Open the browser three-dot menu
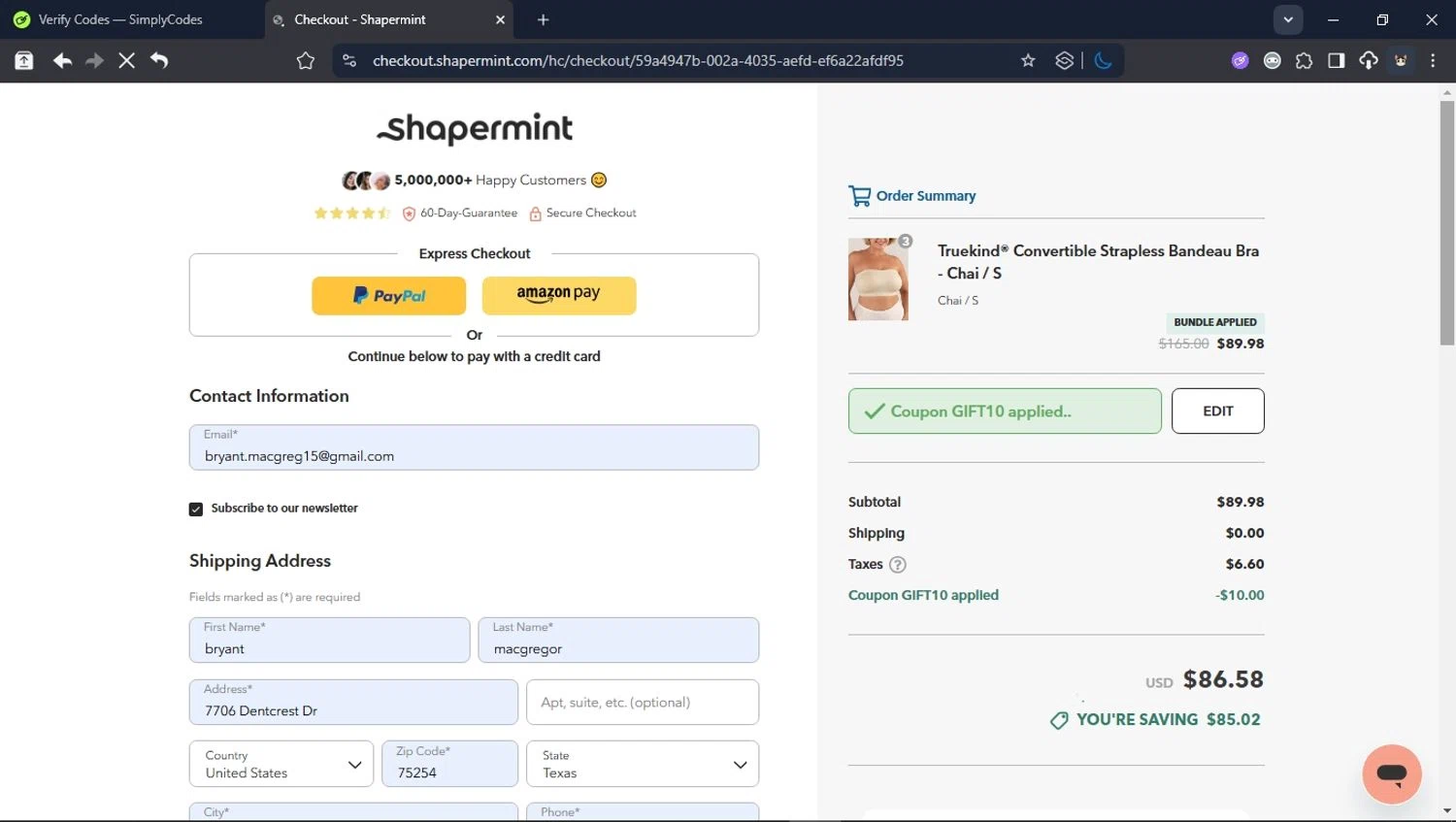This screenshot has height=822, width=1456. (x=1433, y=60)
